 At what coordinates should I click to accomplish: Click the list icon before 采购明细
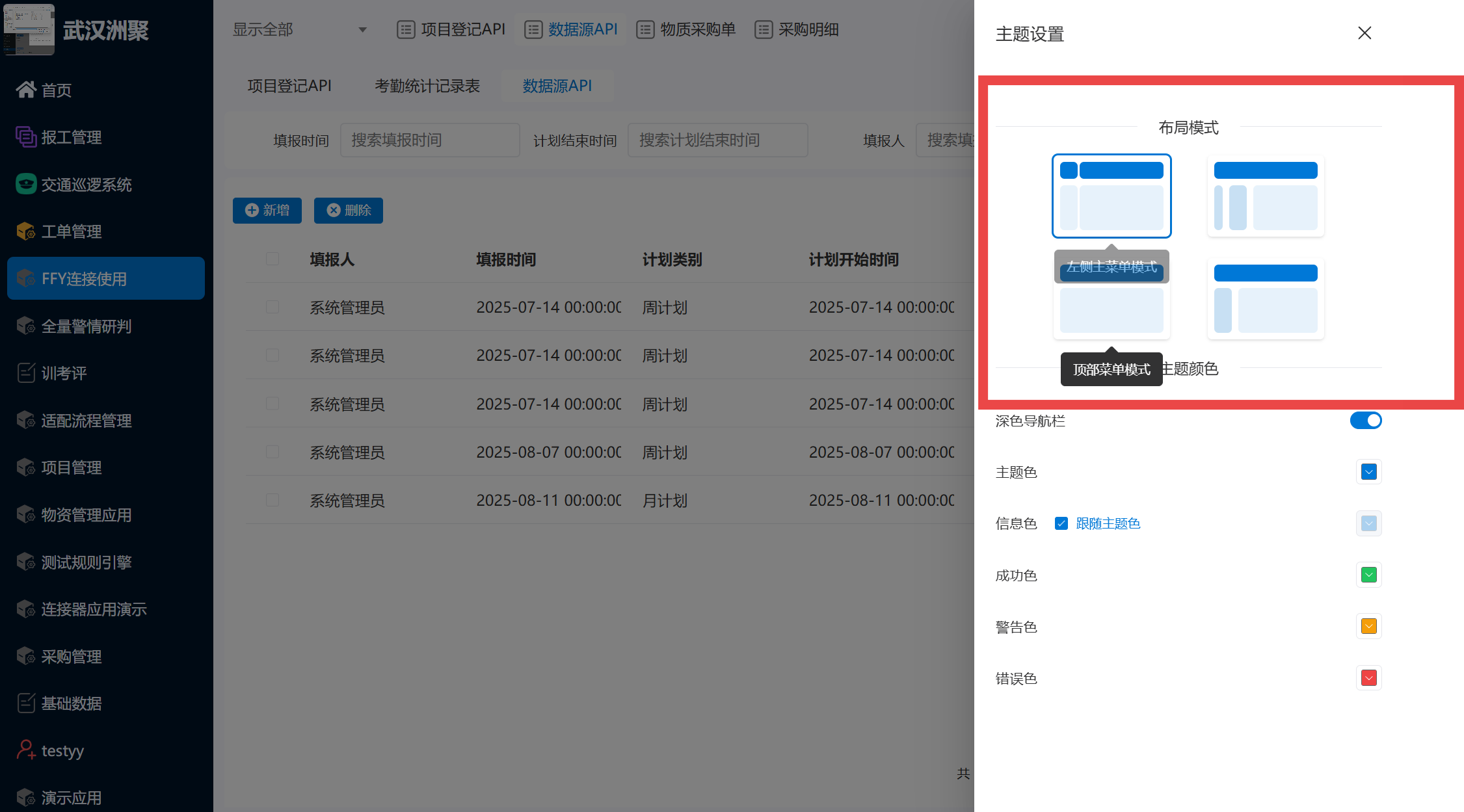tap(764, 30)
